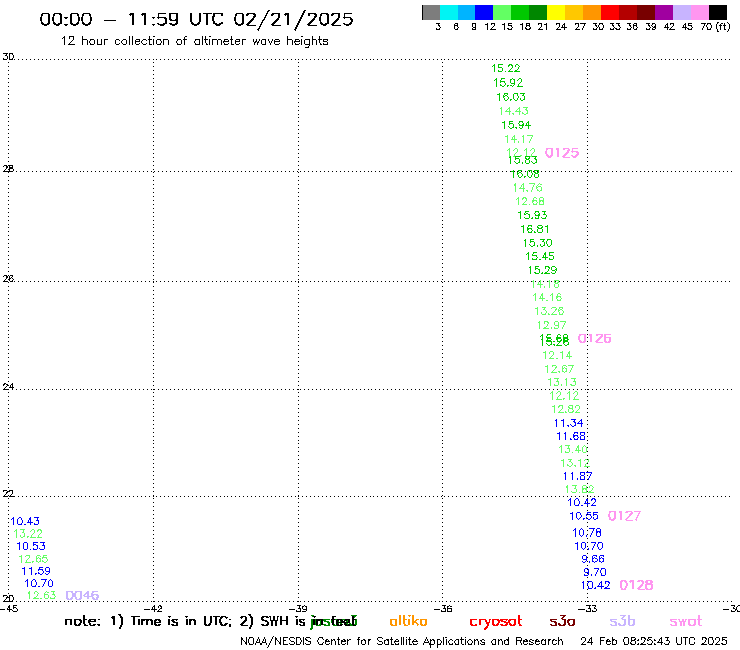Click the 12.97 wave height reading
This screenshot has width=740, height=650.
pos(551,325)
